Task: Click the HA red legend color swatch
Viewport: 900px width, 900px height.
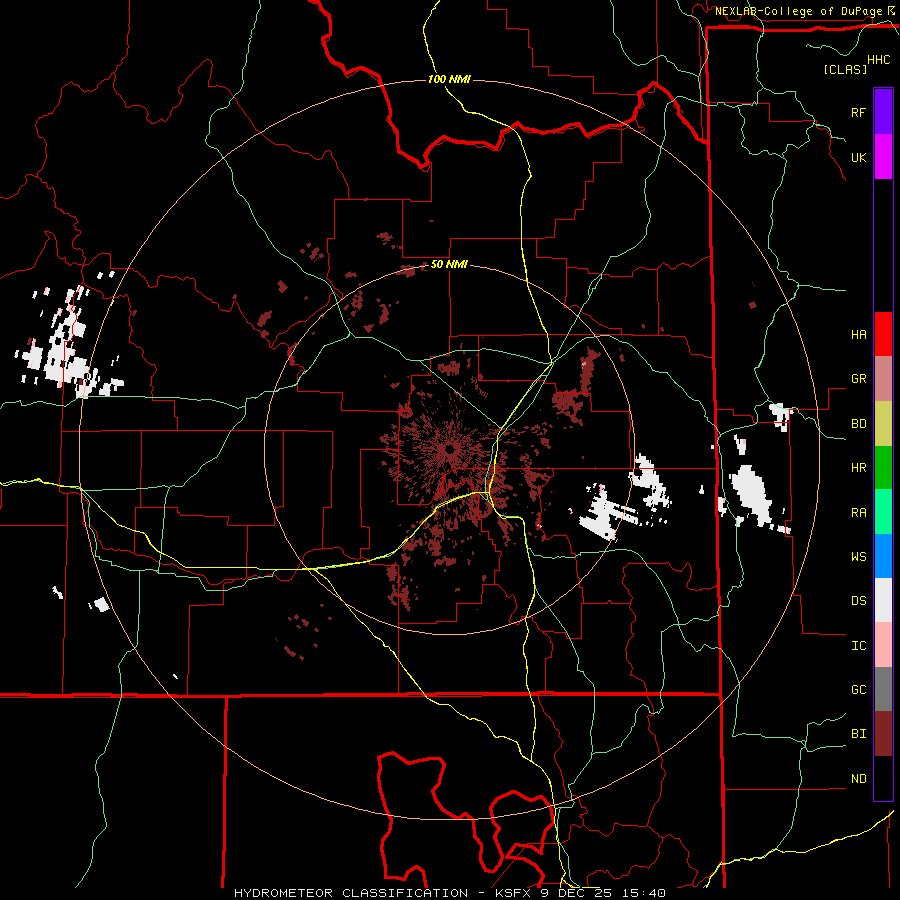Action: tap(883, 334)
